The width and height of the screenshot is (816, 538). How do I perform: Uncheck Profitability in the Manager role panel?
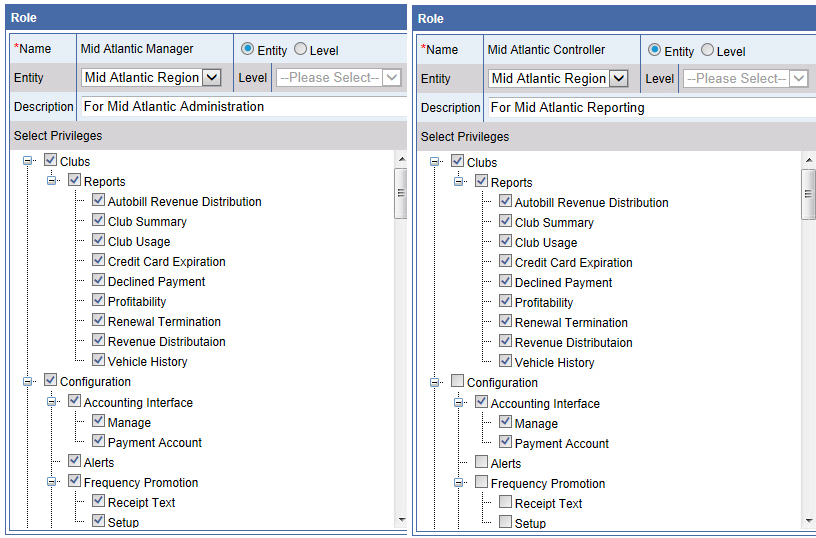(x=98, y=301)
